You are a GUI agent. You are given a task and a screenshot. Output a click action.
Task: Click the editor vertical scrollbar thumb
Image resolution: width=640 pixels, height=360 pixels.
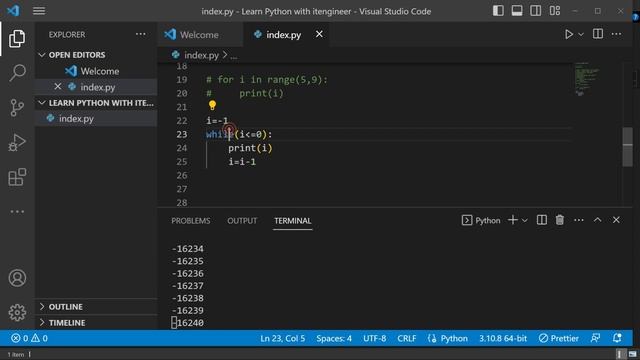627,147
